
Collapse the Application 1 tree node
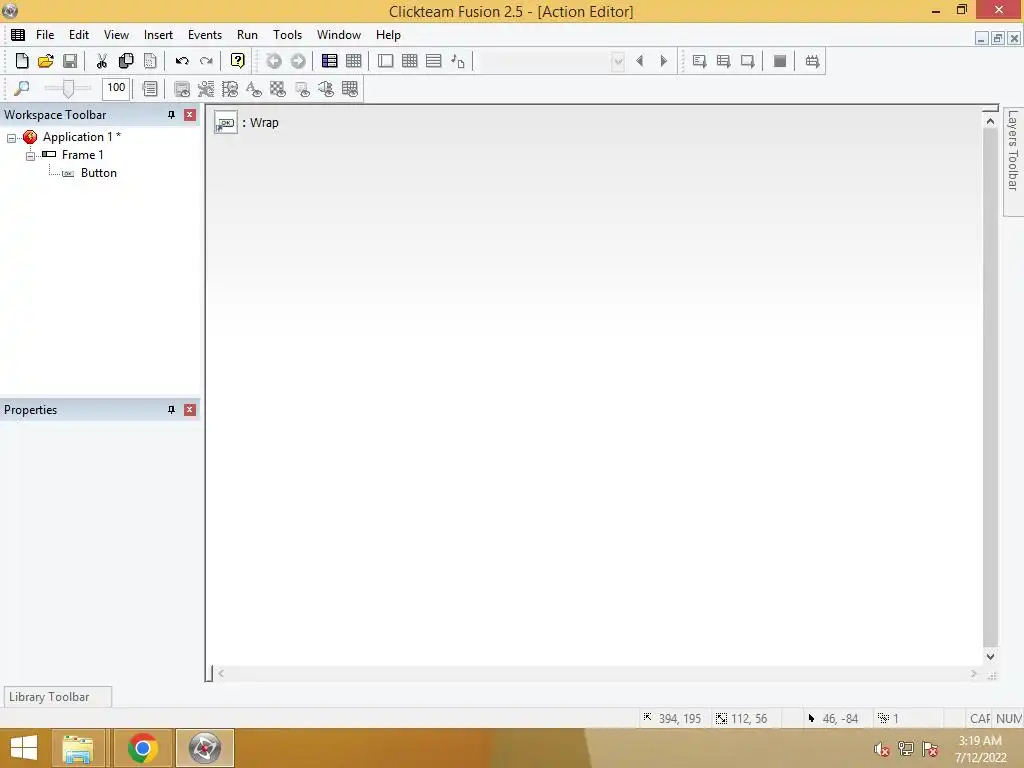point(11,138)
